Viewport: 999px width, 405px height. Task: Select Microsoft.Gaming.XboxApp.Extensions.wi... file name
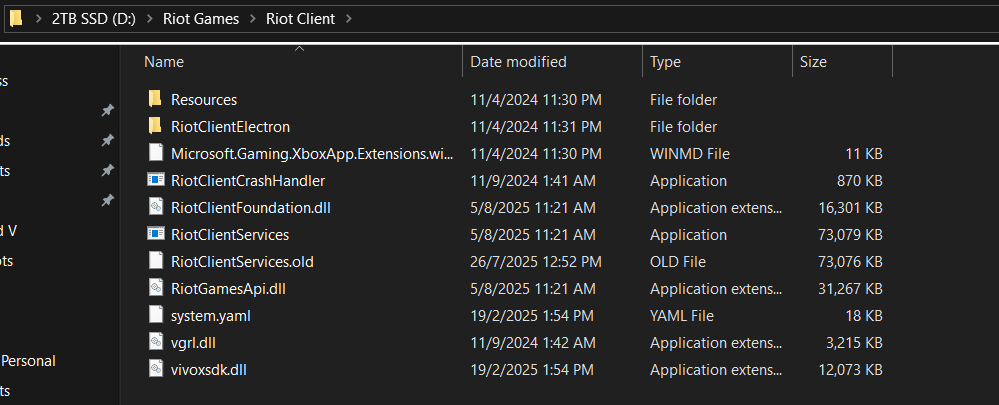312,153
